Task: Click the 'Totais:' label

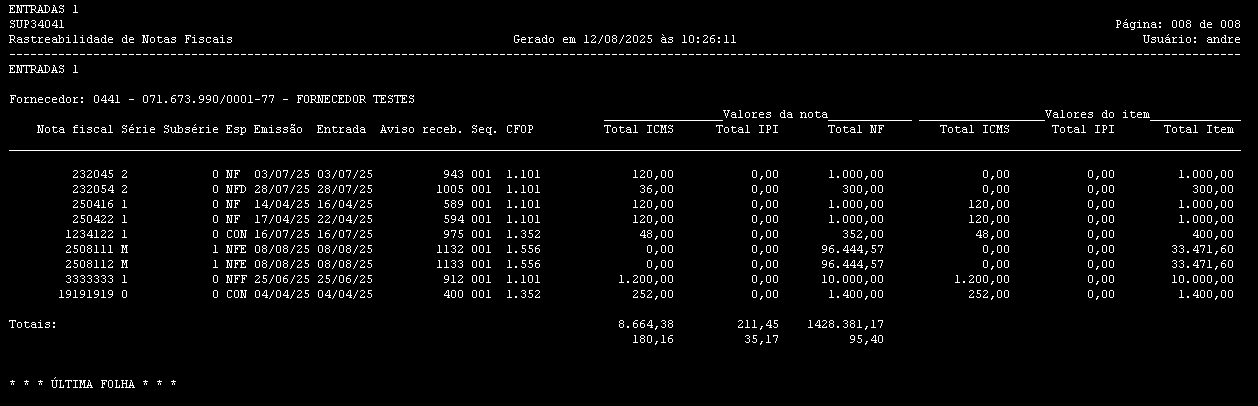Action: click(33, 324)
